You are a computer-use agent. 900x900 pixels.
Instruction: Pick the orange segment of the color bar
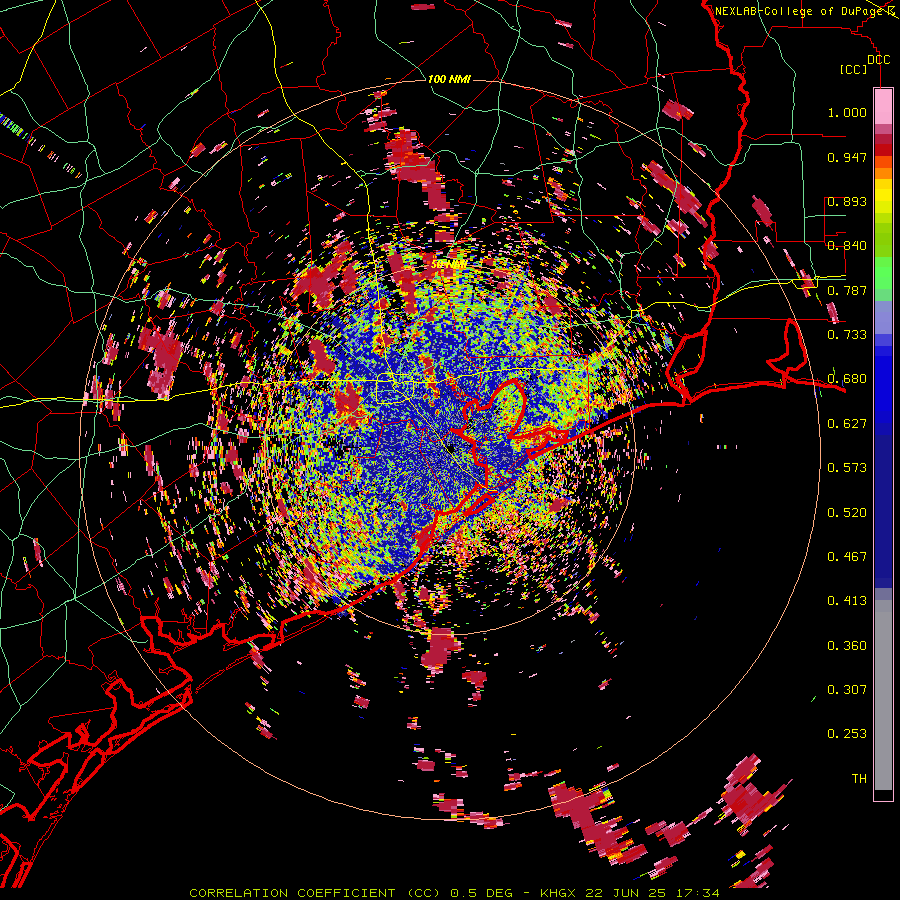tap(883, 173)
